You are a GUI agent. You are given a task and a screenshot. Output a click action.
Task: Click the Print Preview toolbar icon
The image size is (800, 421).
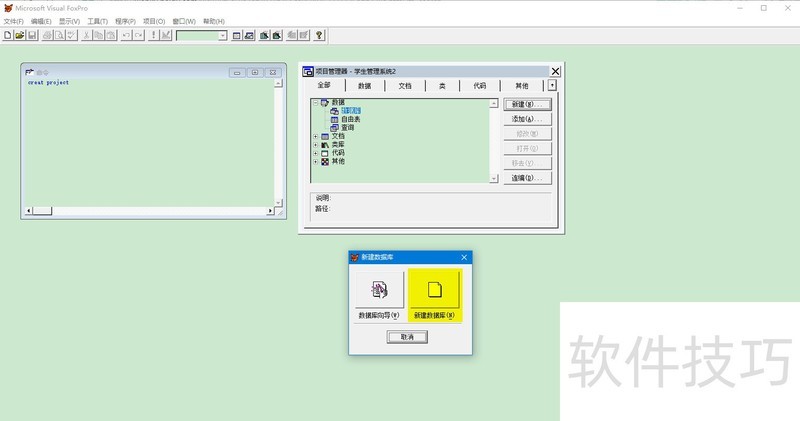coord(60,35)
